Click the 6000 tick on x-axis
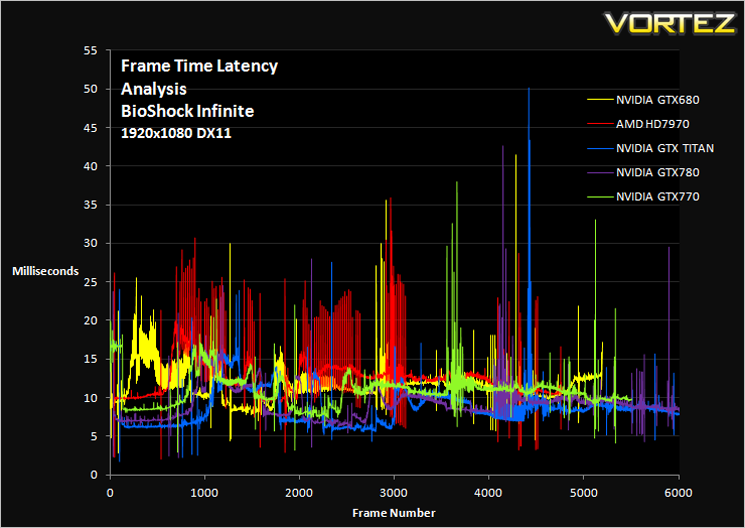Viewport: 745px width, 528px height. pos(678,493)
